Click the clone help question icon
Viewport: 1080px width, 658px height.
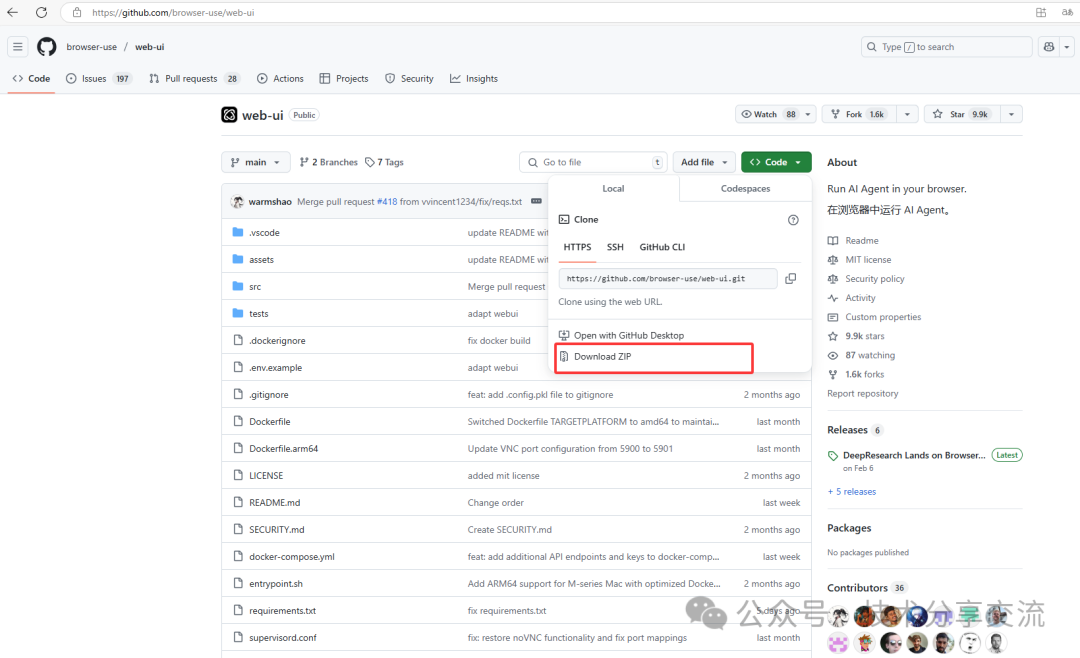[793, 220]
